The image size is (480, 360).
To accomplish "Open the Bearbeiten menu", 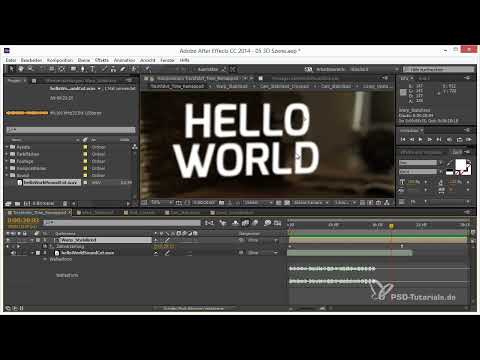I will 32,60.
